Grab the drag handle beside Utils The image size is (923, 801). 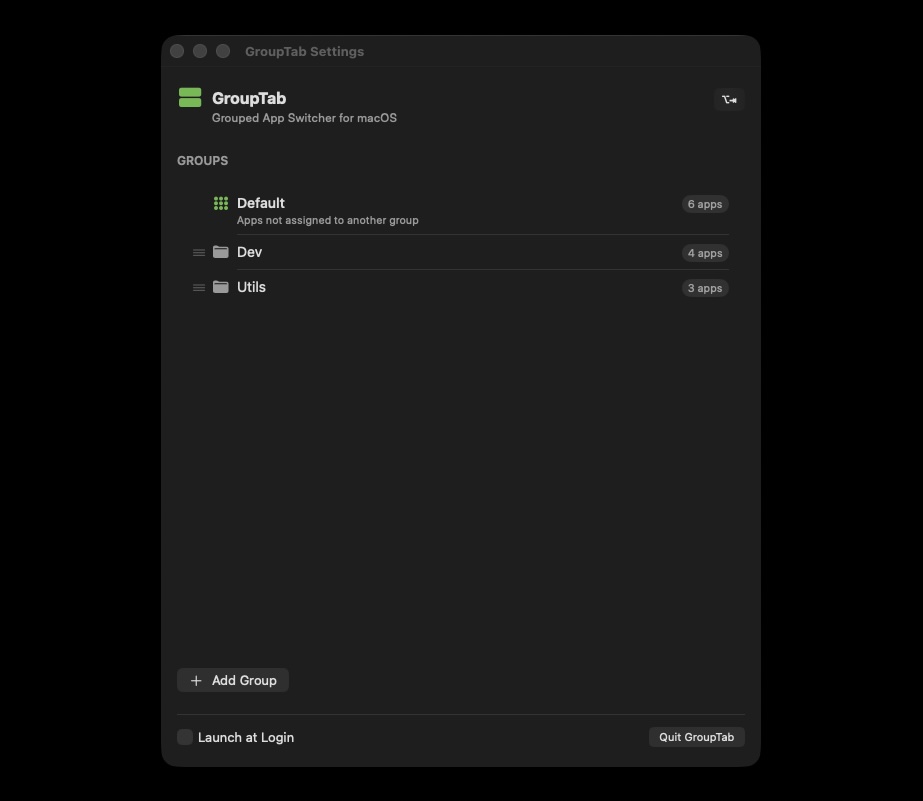(x=198, y=288)
